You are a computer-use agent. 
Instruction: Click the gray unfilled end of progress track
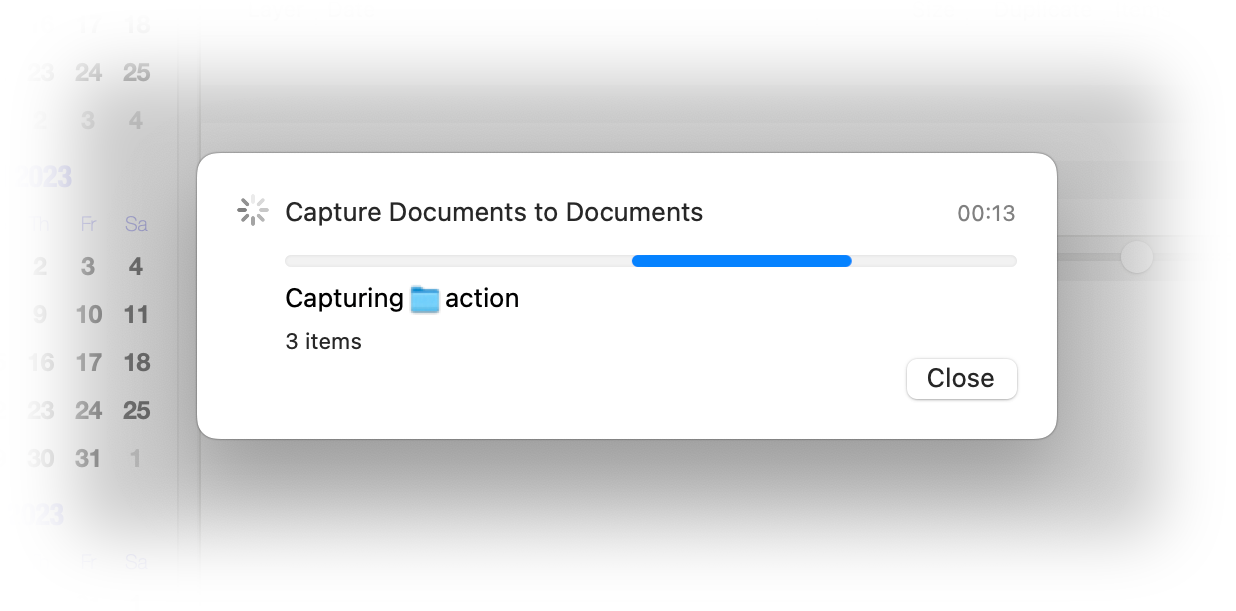934,261
